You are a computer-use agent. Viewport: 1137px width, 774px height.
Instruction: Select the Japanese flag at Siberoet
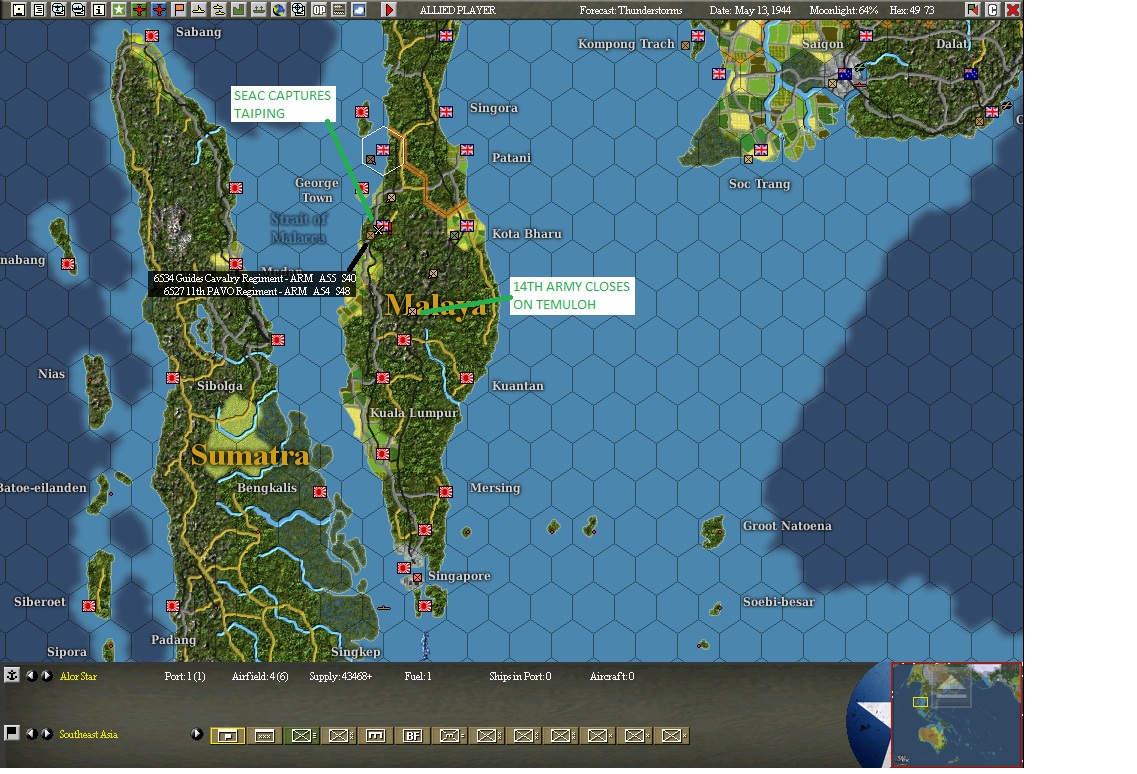tap(88, 606)
